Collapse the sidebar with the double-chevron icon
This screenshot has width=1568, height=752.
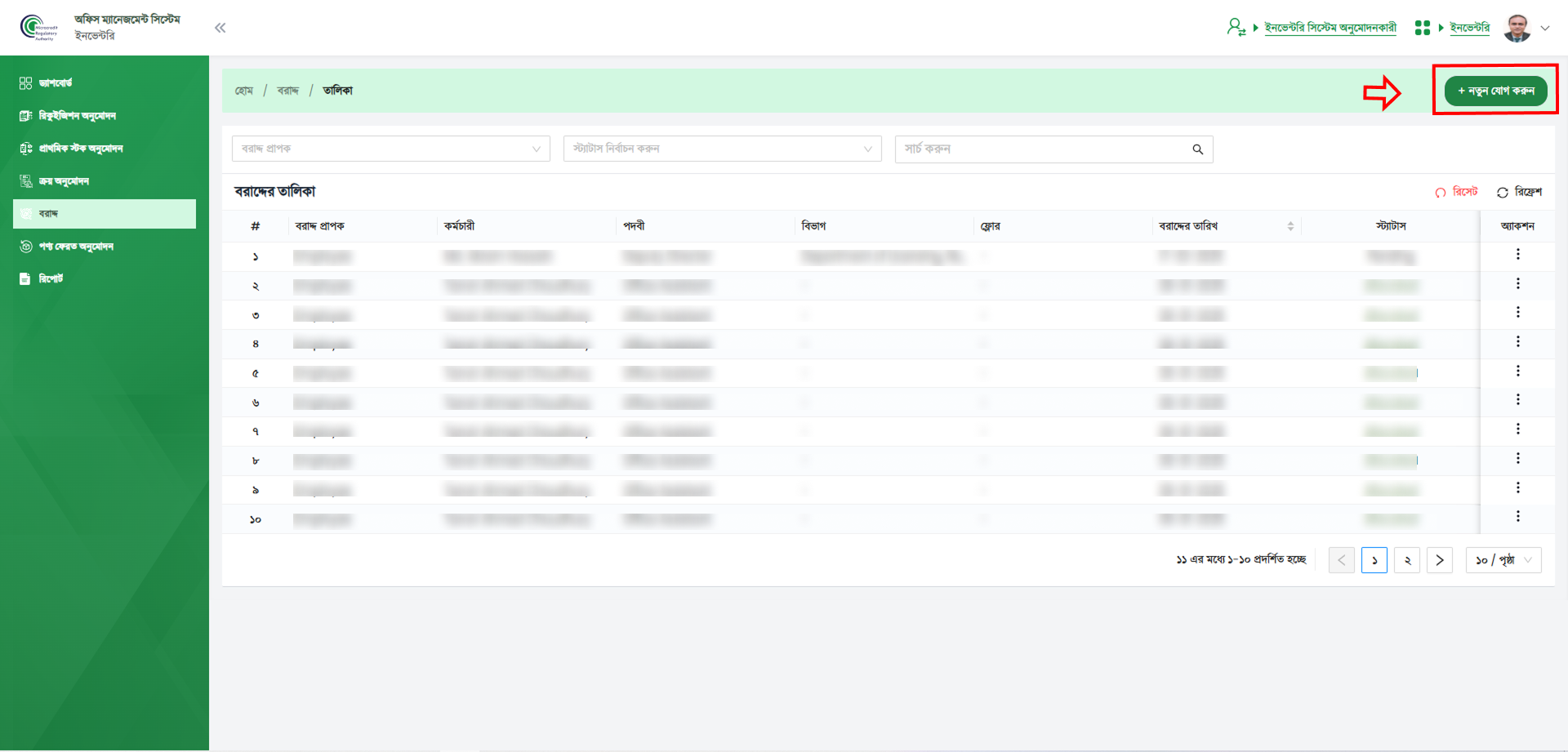(x=220, y=28)
